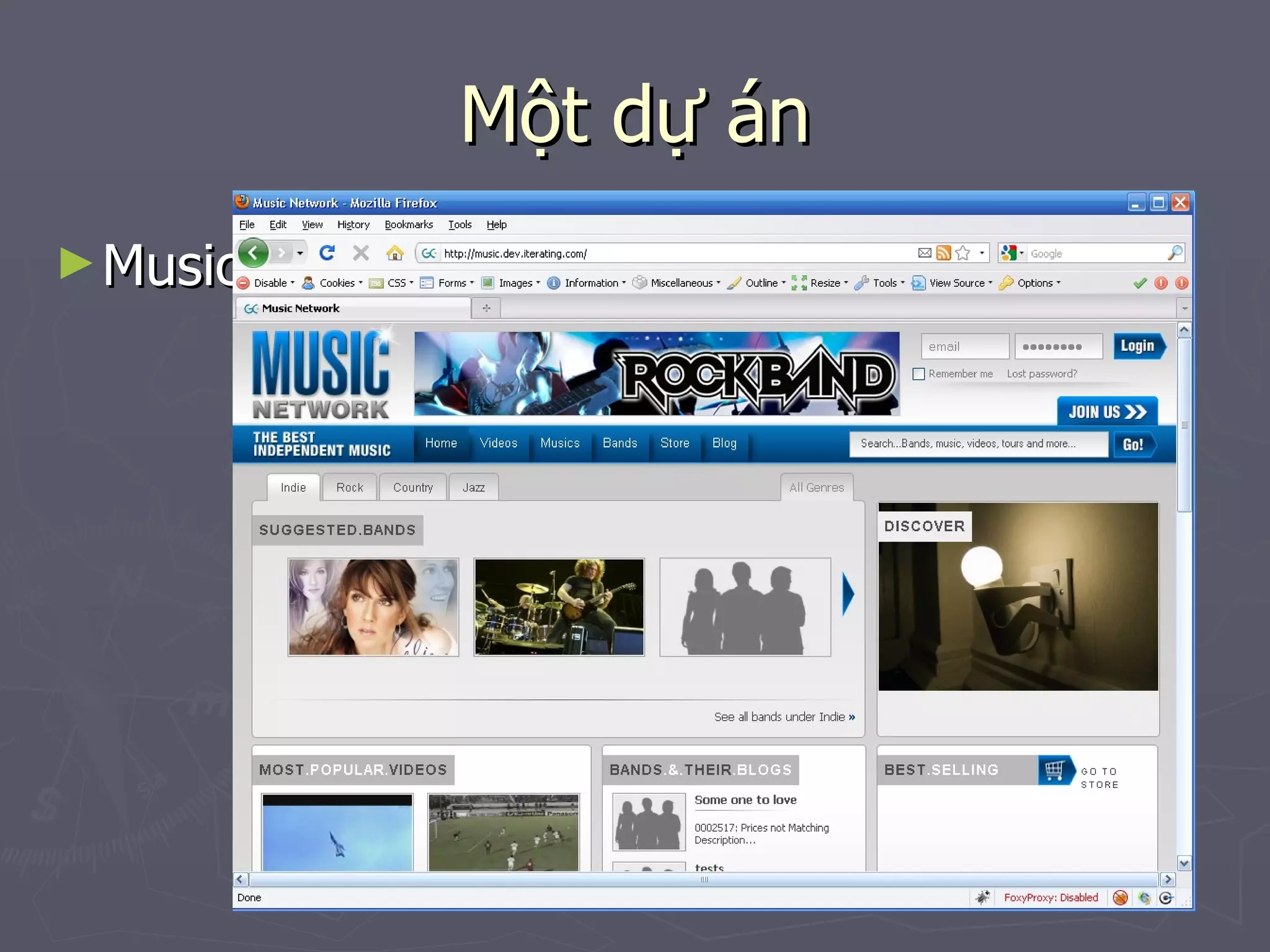Click the left red warning icon beside the checkmark
This screenshot has width=1270, height=952.
click(x=1161, y=283)
